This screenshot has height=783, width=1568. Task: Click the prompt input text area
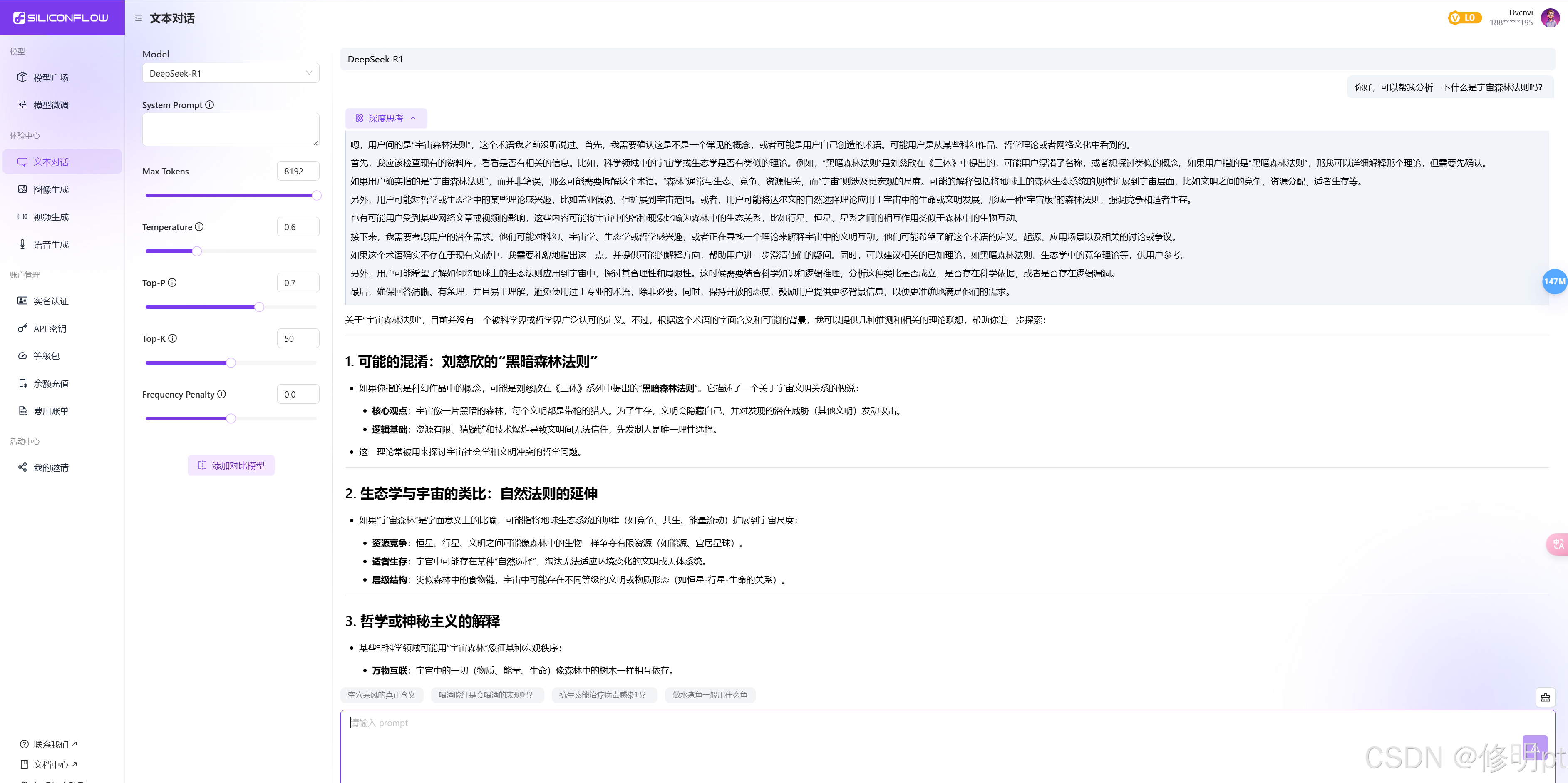click(x=852, y=743)
